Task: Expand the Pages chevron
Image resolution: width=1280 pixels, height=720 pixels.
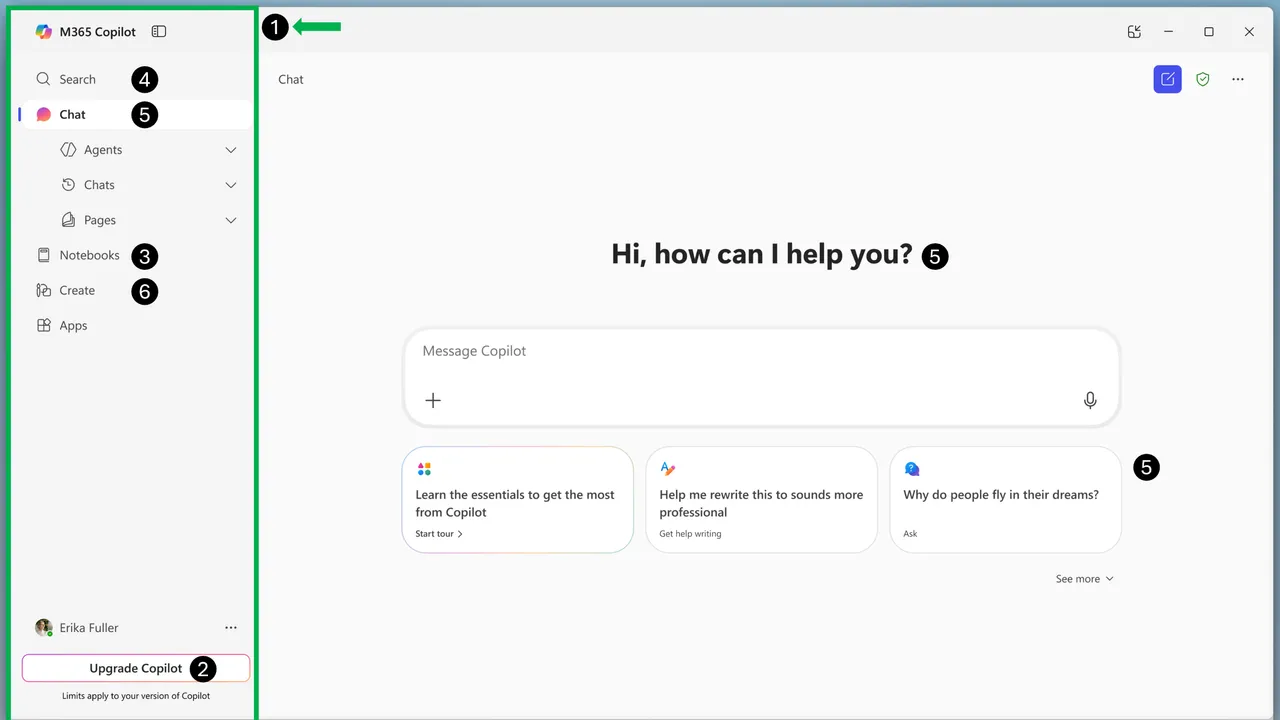Action: point(231,220)
